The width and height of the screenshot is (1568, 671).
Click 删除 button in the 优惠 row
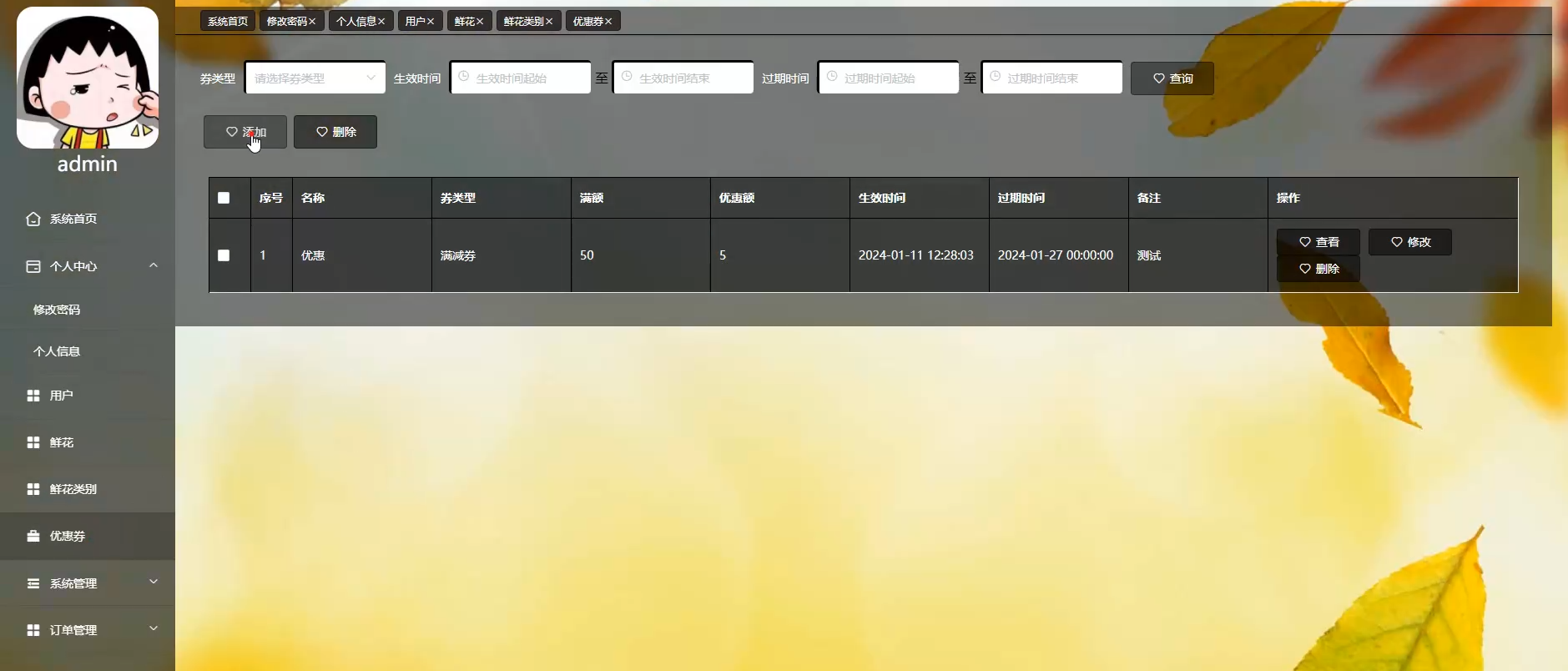1318,269
